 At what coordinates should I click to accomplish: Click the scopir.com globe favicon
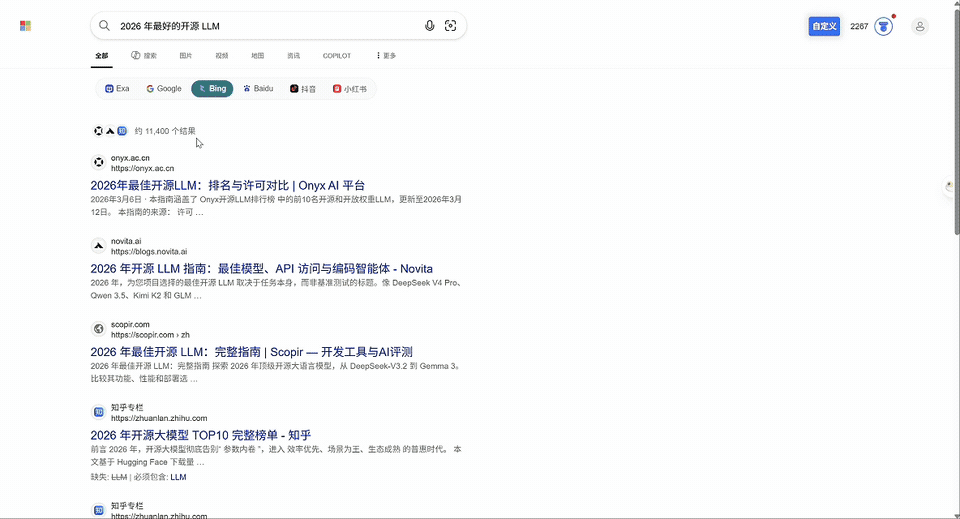(99, 329)
